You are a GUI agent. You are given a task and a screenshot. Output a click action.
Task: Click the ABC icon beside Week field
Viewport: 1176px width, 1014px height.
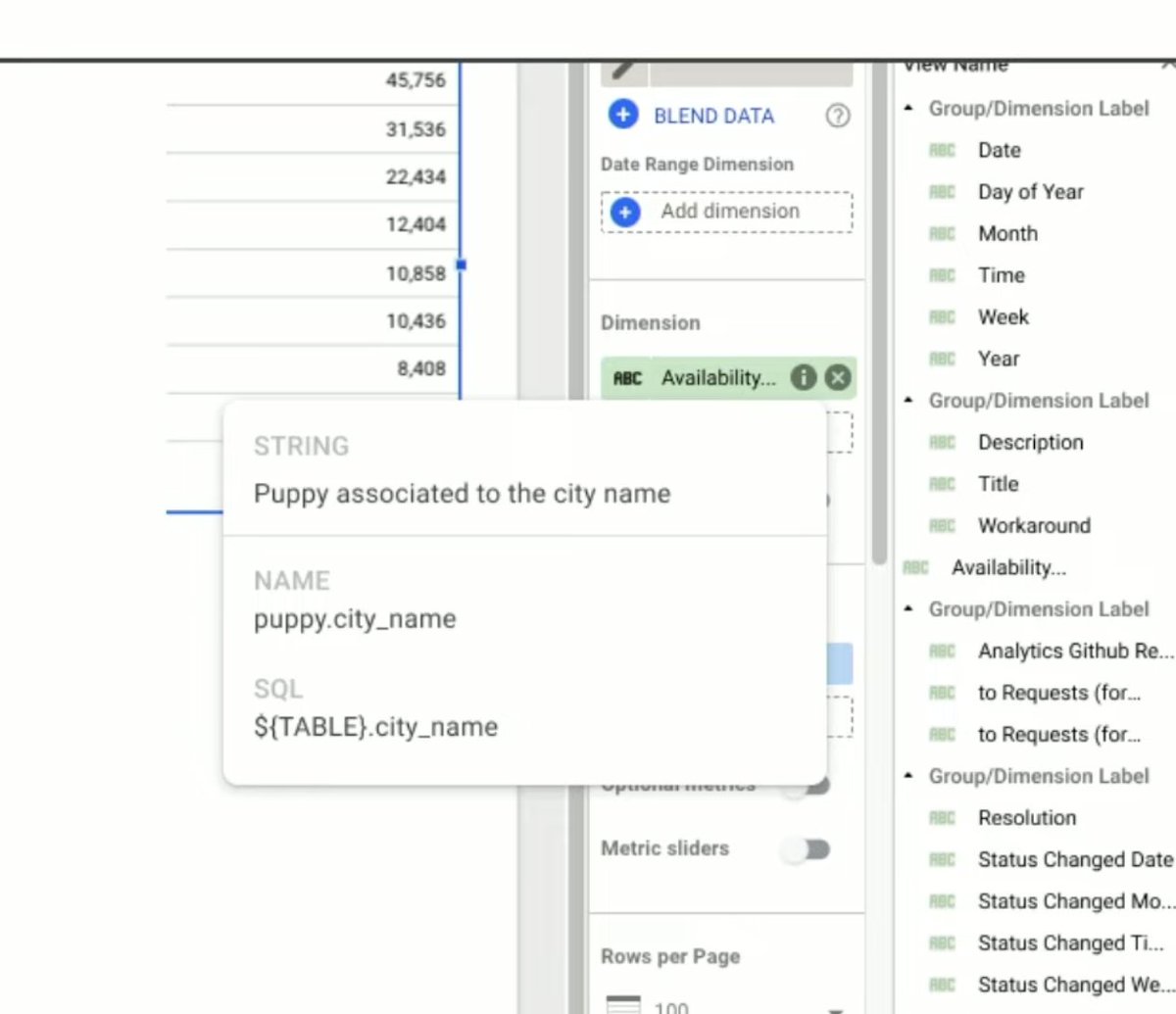click(x=942, y=317)
